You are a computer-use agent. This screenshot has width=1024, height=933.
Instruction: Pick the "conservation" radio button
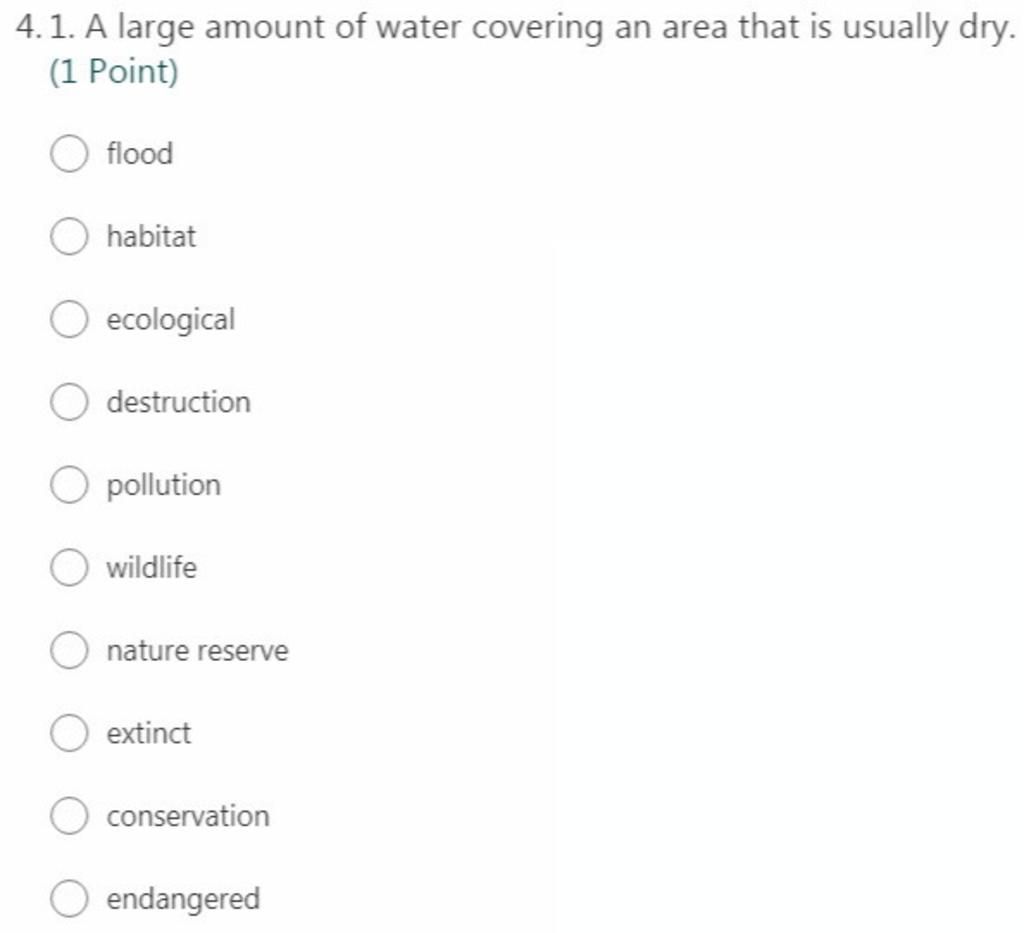pos(68,817)
